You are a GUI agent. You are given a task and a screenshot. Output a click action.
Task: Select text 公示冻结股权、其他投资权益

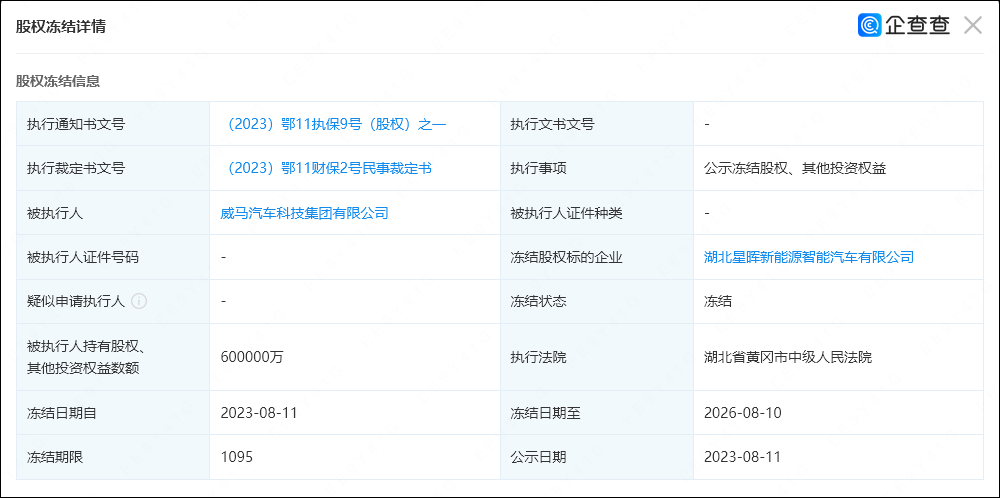coord(795,168)
